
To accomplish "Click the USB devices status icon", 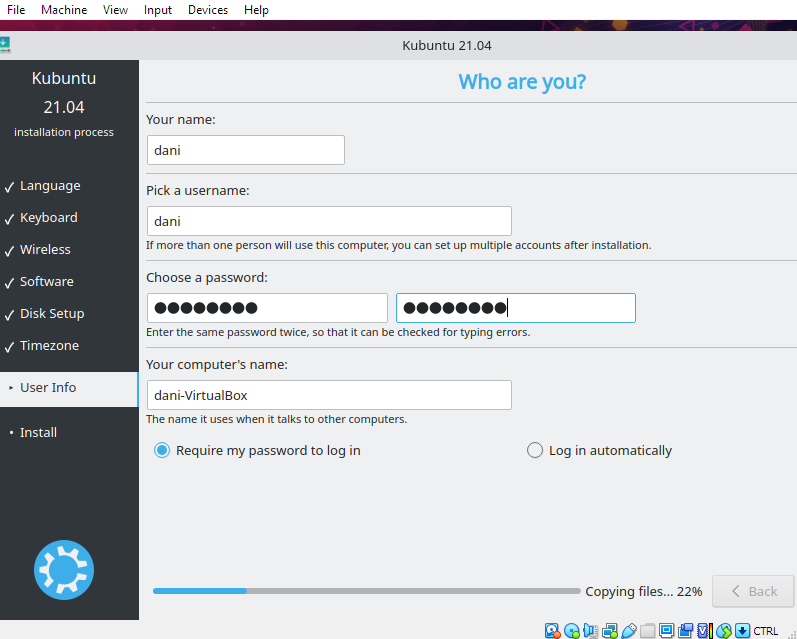I will pos(629,631).
